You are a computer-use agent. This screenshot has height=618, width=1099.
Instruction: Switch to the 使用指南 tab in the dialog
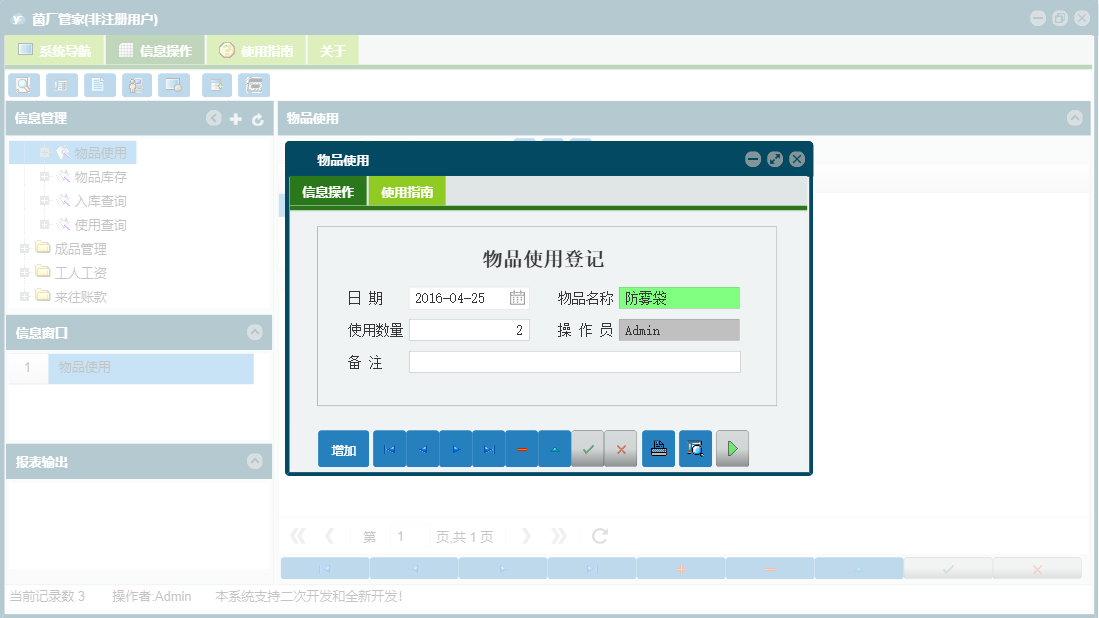[x=410, y=190]
